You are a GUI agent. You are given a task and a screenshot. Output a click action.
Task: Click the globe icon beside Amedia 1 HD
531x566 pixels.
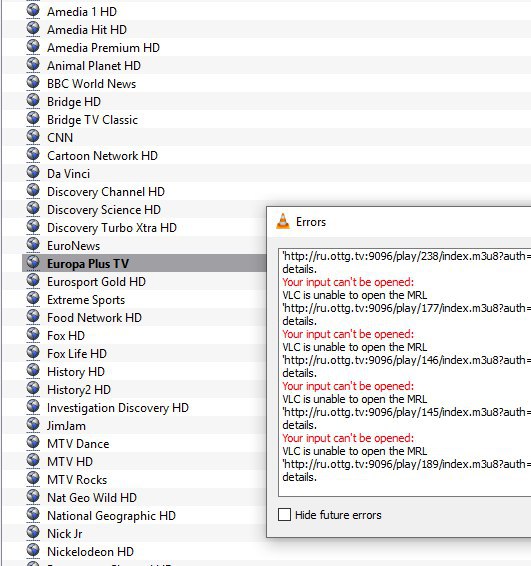click(x=33, y=10)
